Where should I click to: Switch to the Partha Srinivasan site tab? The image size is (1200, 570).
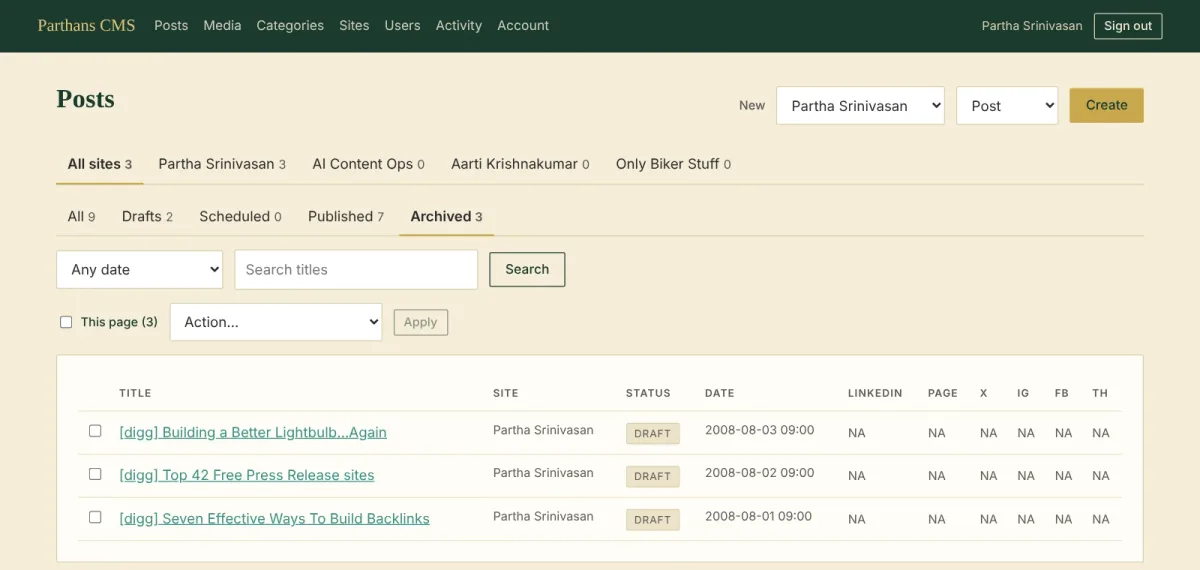click(222, 164)
